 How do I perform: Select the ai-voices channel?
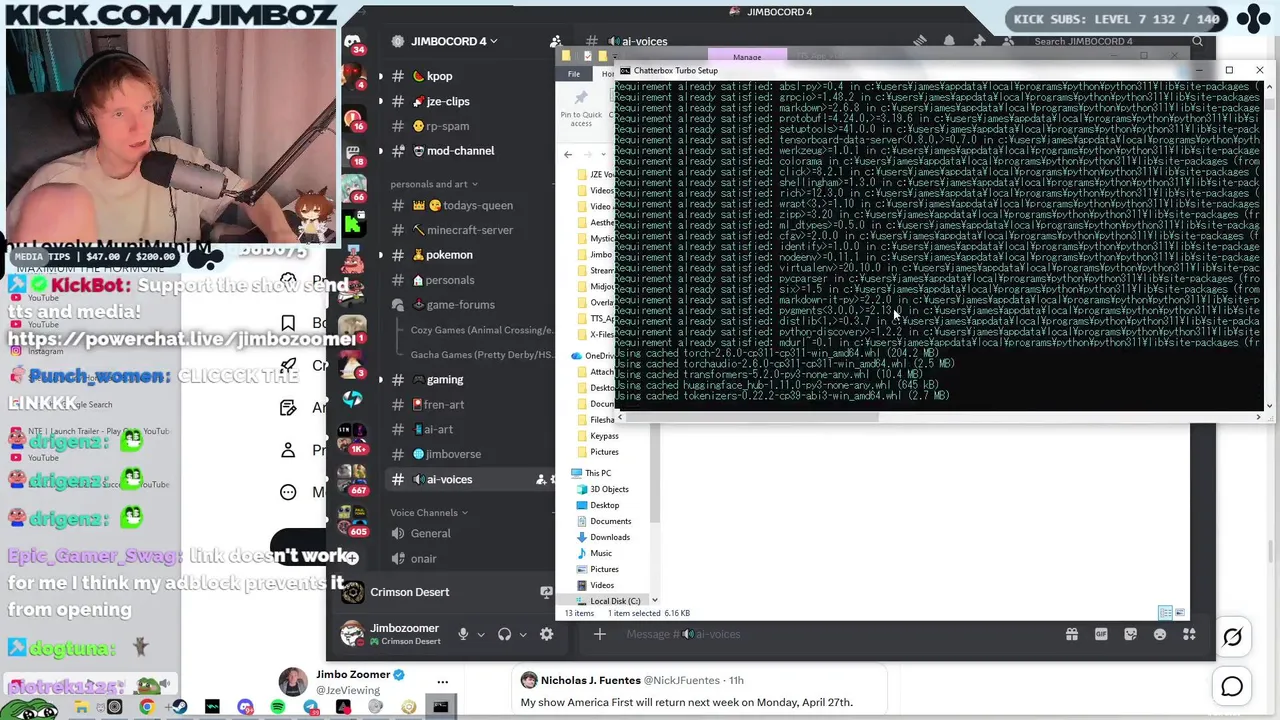(449, 479)
